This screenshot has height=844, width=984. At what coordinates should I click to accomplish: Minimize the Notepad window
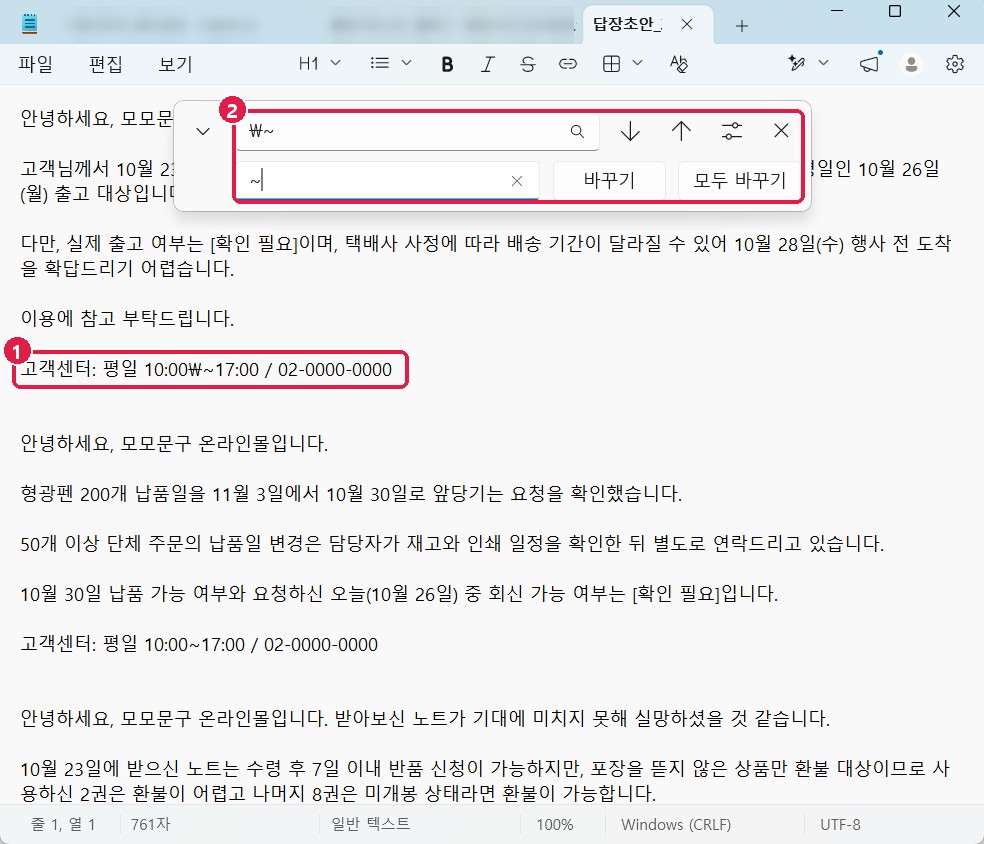[x=837, y=11]
